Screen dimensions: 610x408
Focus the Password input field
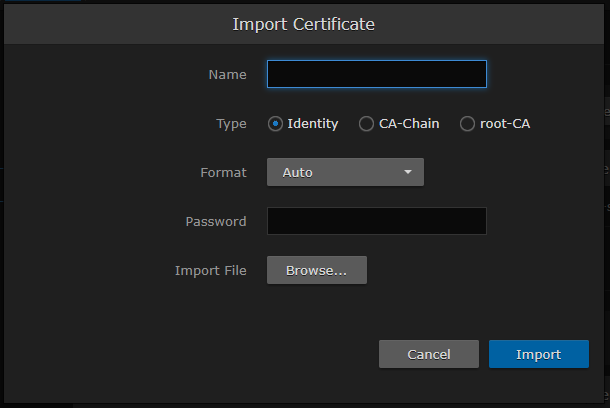tap(376, 221)
